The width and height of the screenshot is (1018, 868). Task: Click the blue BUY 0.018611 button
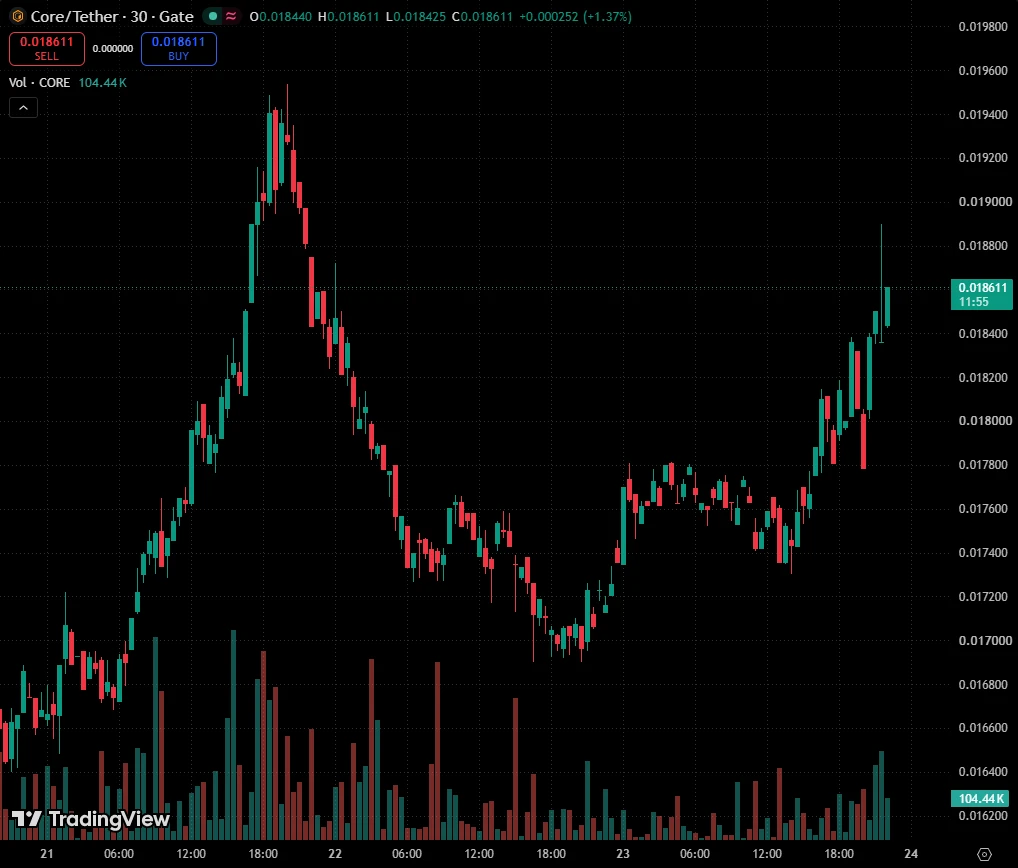click(x=179, y=49)
